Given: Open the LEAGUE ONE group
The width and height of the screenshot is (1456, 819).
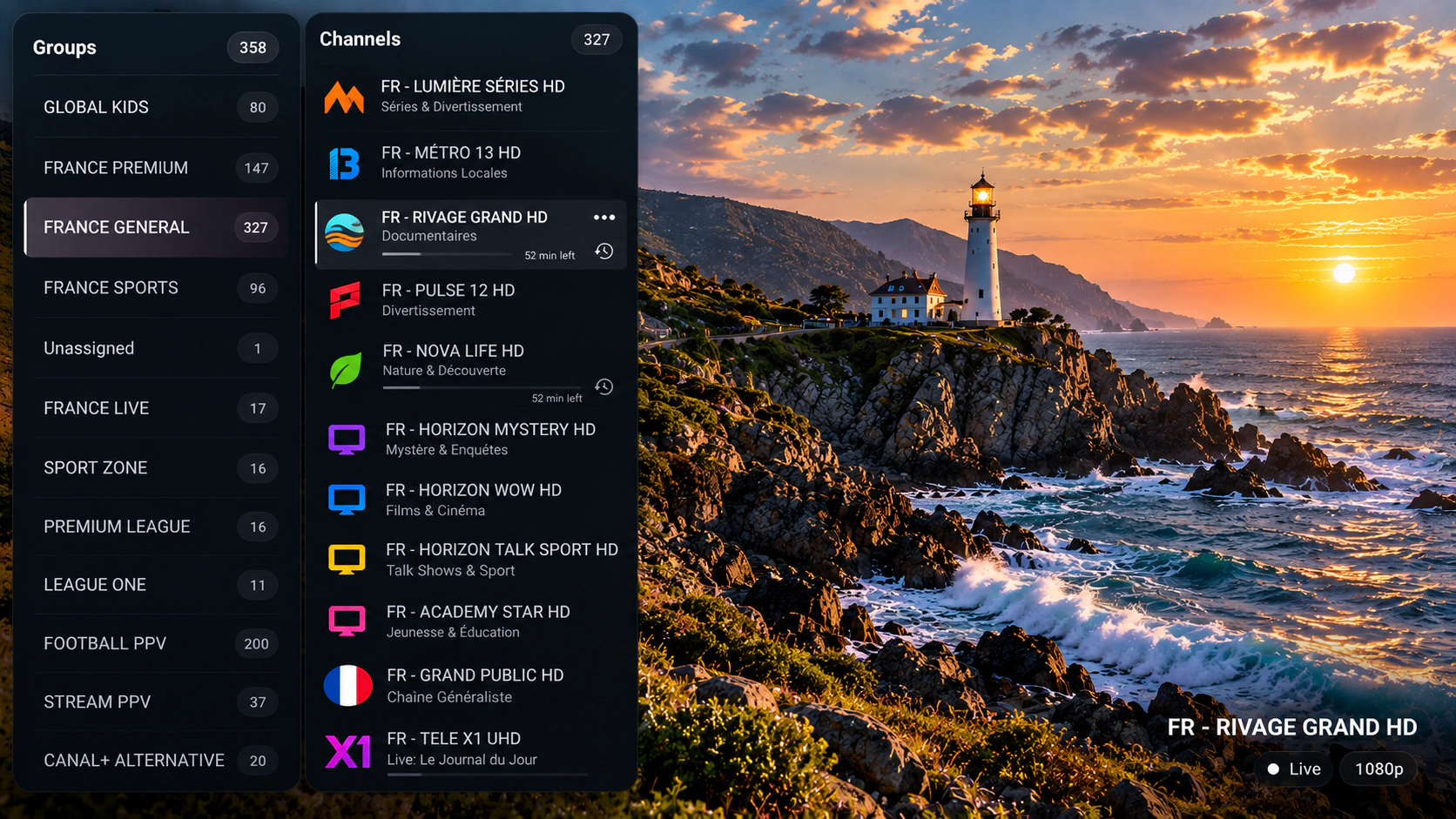Looking at the screenshot, I should click(x=157, y=585).
